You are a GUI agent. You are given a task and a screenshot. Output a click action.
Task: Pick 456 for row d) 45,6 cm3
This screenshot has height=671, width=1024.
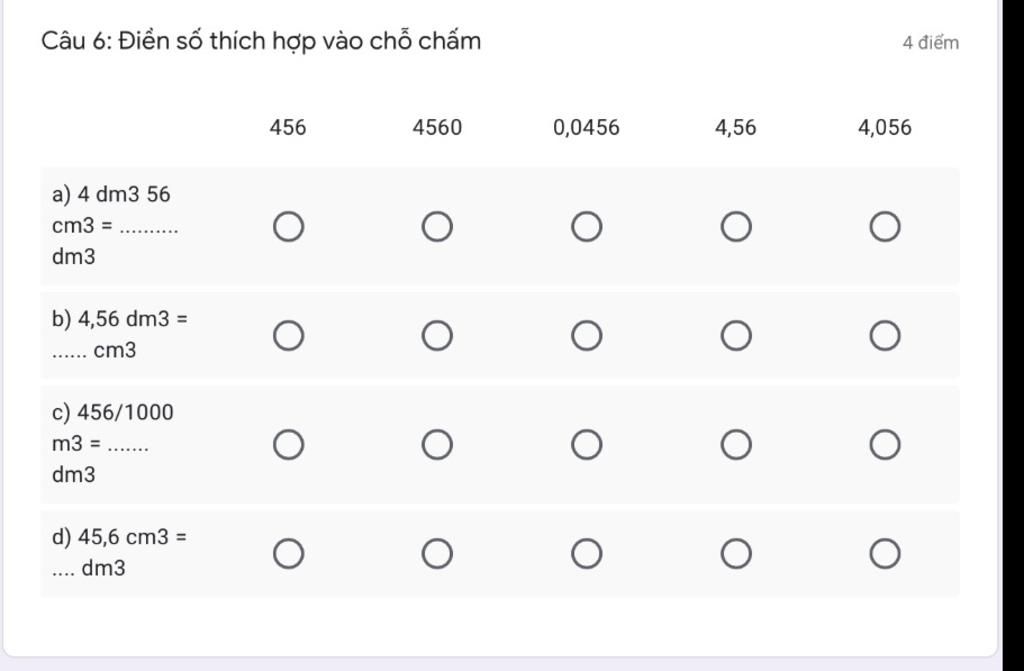pos(288,554)
